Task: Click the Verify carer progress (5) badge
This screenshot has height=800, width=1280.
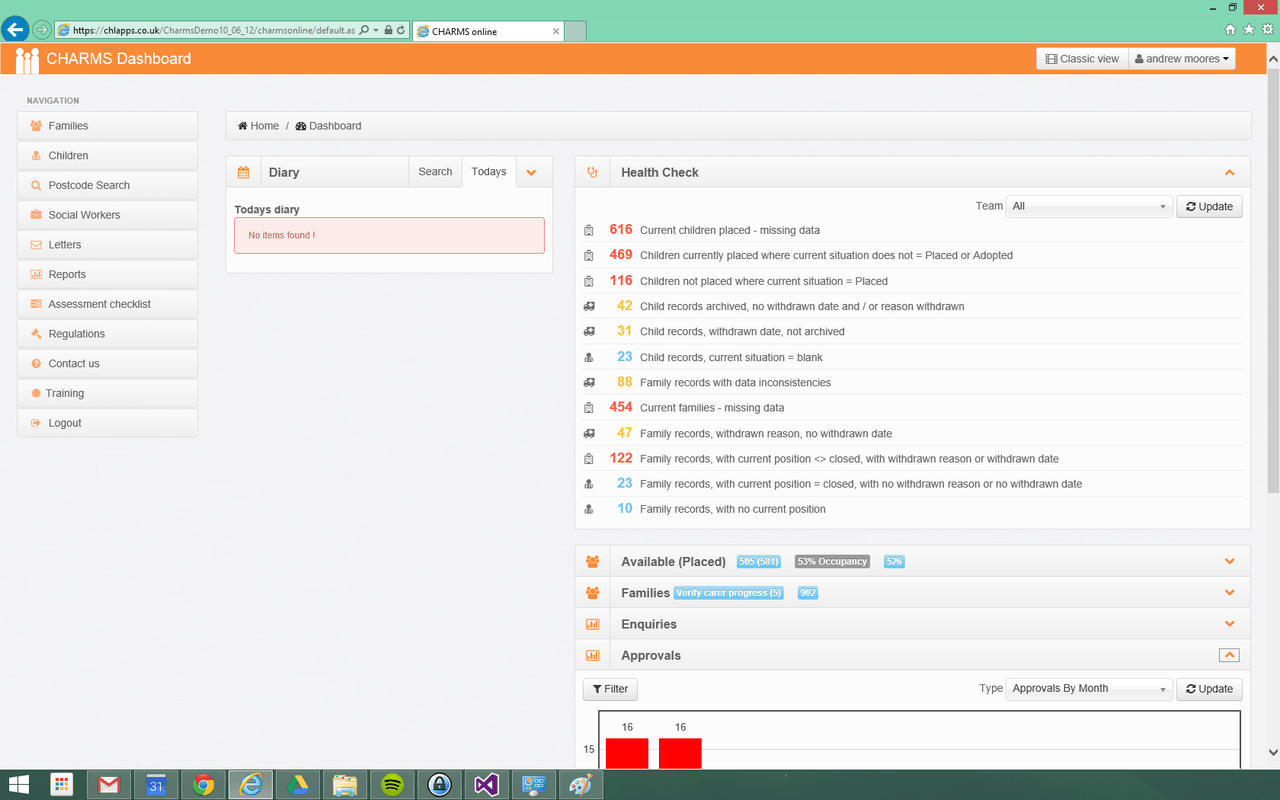Action: coord(729,593)
